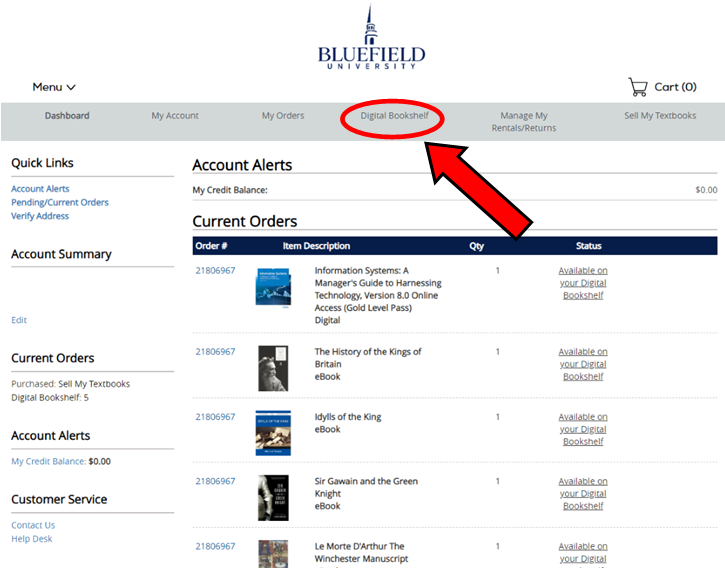Open My Credit Balance sidebar link
Viewport: 725px width, 569px height.
click(x=49, y=461)
